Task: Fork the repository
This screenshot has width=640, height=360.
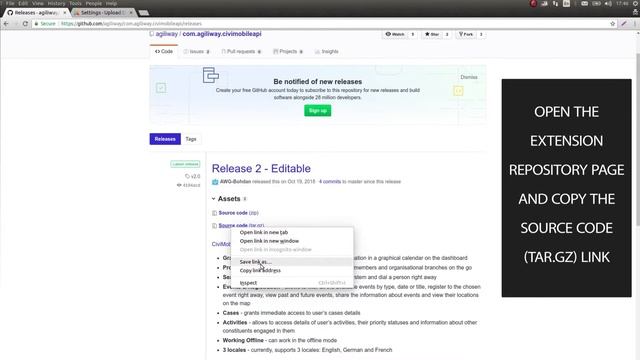Action: click(466, 34)
